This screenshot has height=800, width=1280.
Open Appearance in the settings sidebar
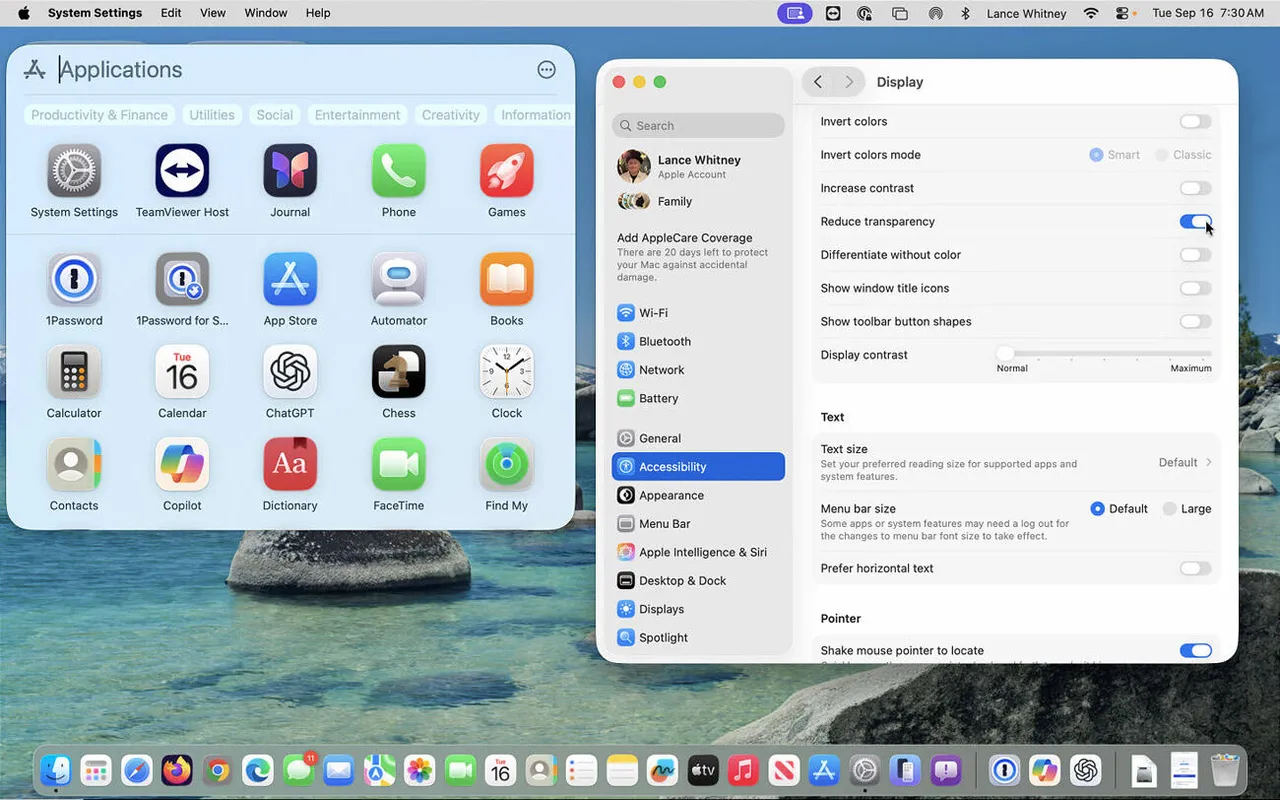(671, 495)
